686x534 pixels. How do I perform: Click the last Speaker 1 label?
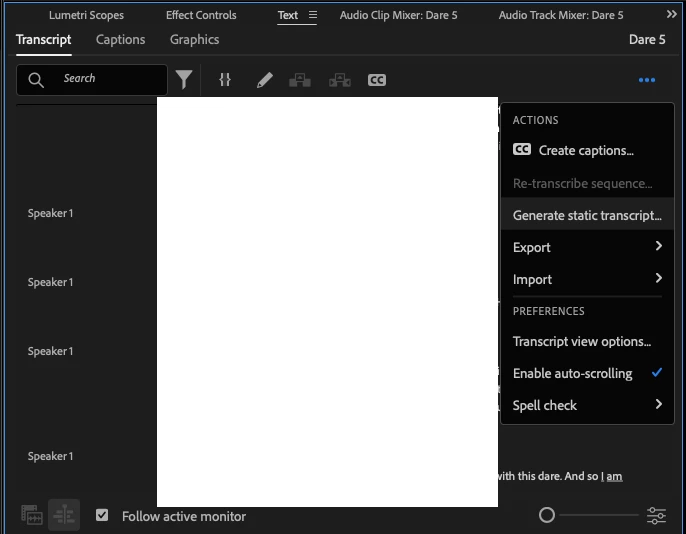click(50, 456)
